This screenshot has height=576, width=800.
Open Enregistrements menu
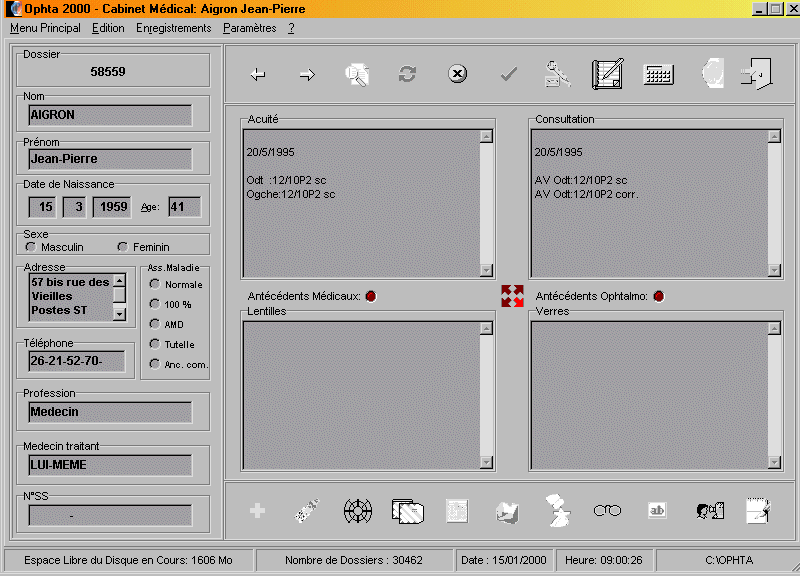(x=173, y=28)
